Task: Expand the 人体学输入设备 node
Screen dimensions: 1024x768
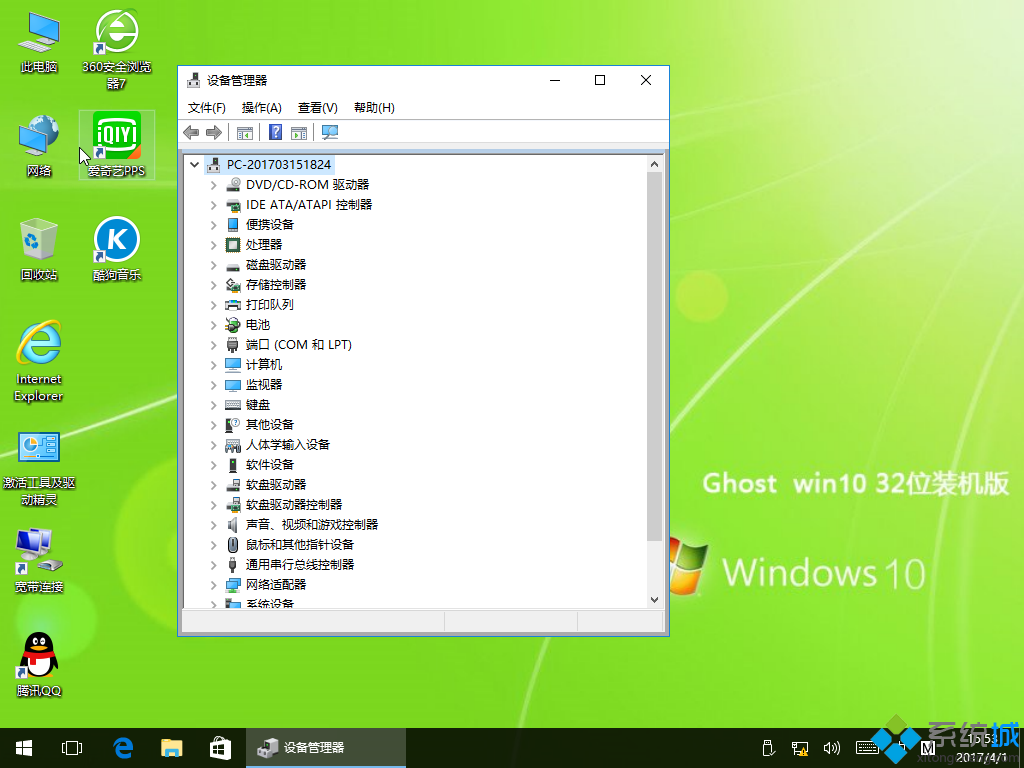Action: pyautogui.click(x=214, y=445)
